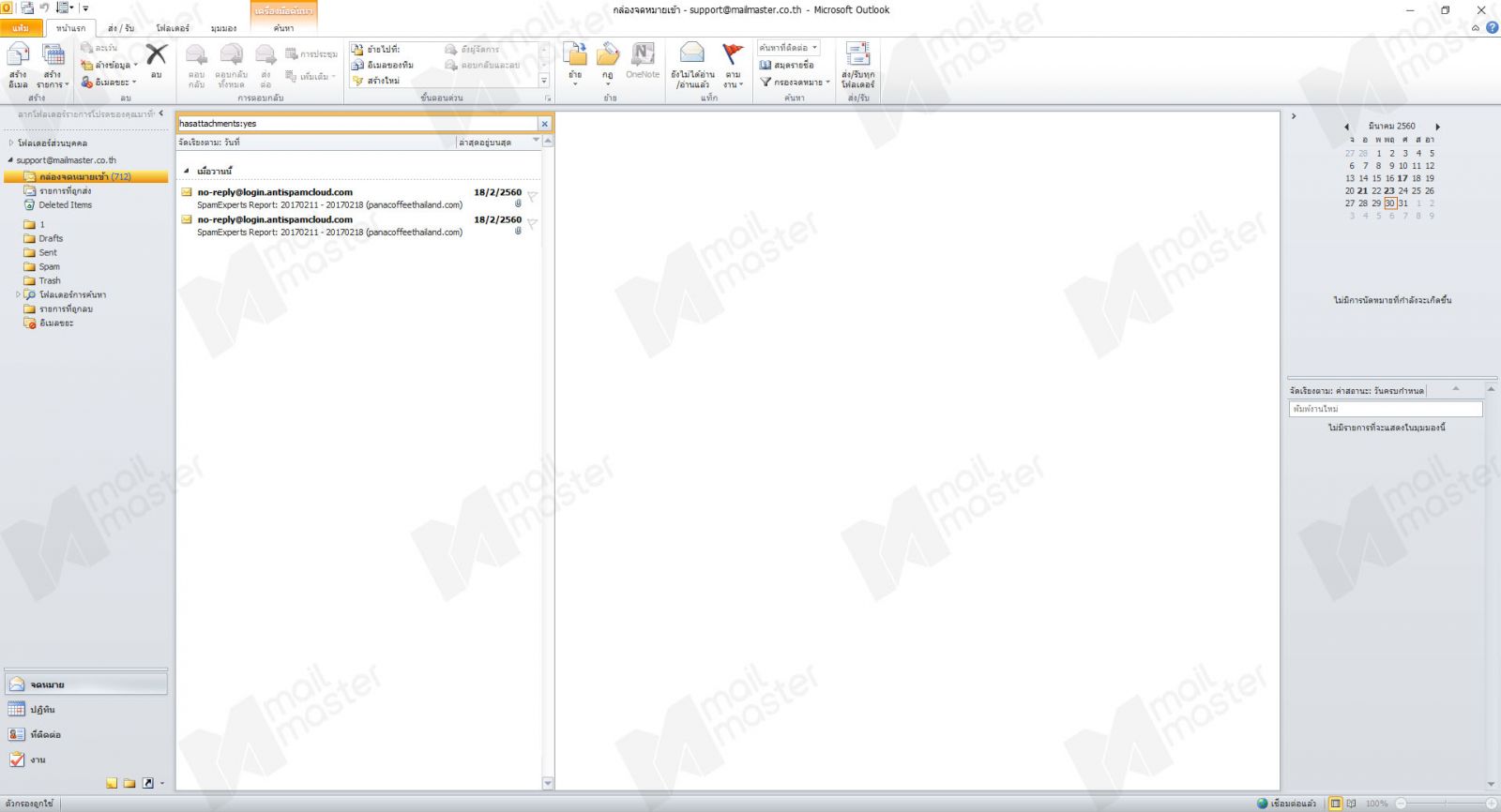
Task: Click the Find a Contact (ค้นหาที่ติดต่อ) box
Action: tap(788, 48)
